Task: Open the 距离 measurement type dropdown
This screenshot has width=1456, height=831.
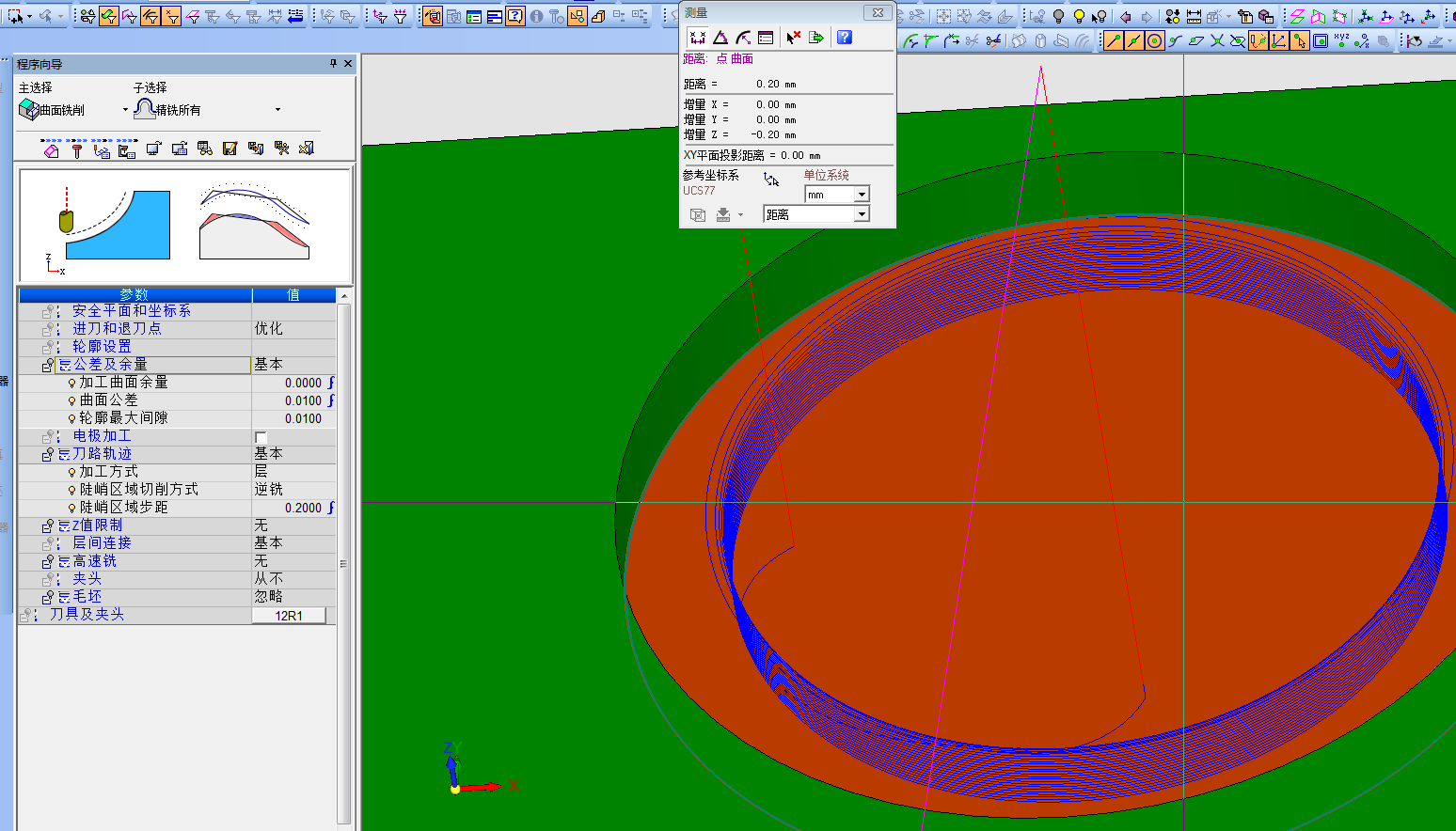Action: coord(861,214)
